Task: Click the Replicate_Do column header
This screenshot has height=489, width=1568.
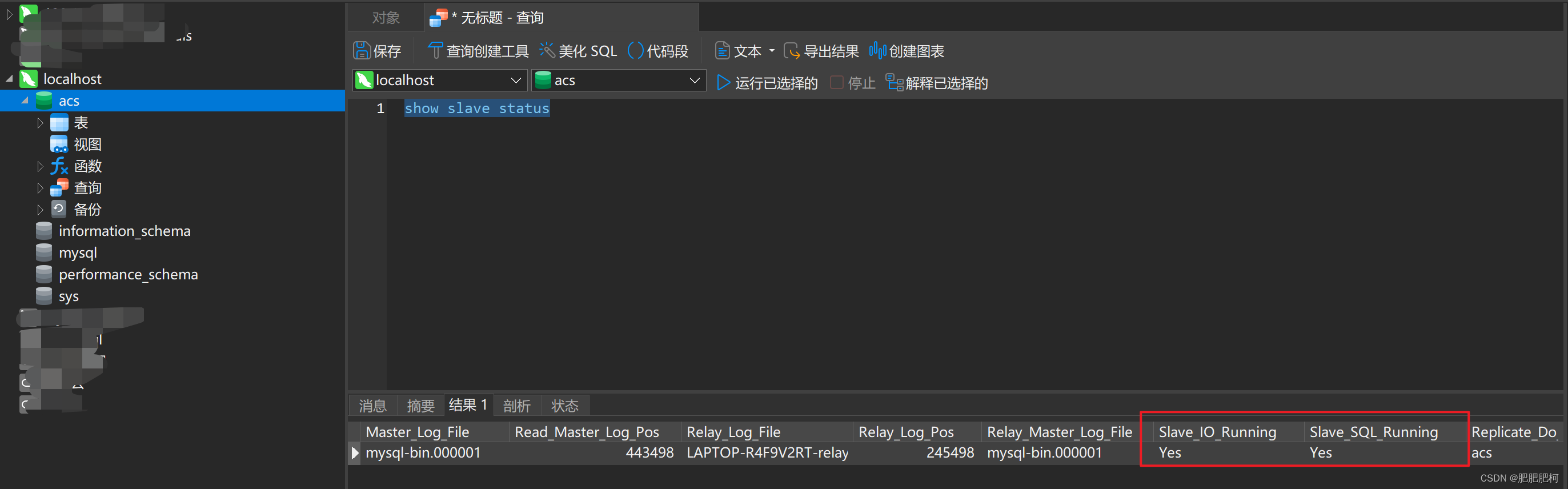Action: point(1514,432)
